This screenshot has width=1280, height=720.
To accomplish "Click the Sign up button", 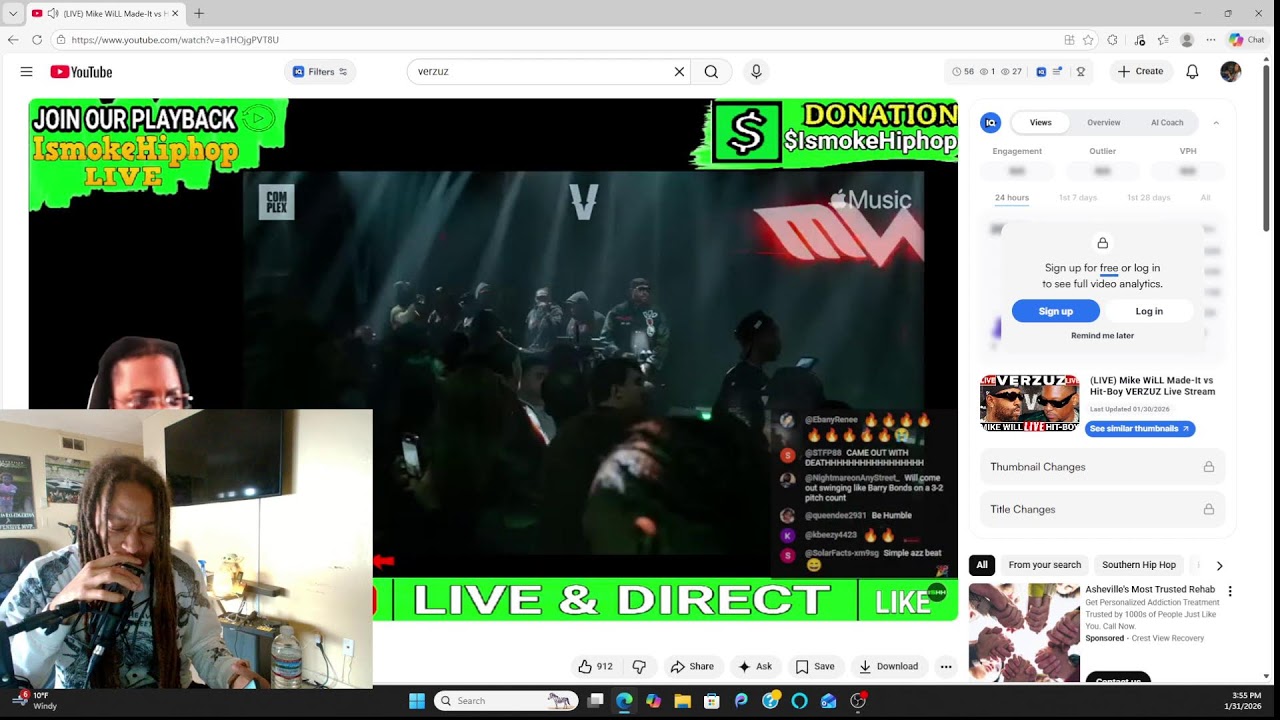I will [1056, 311].
